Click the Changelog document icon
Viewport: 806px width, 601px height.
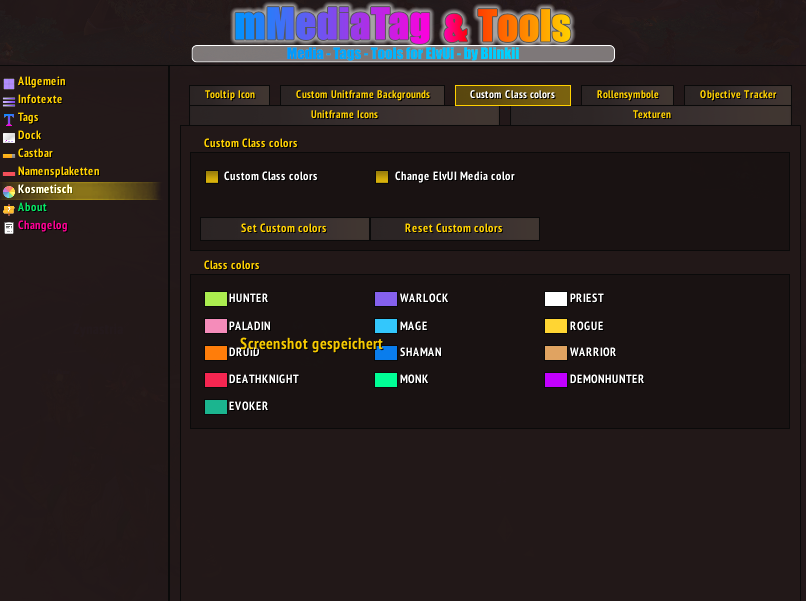pos(9,227)
